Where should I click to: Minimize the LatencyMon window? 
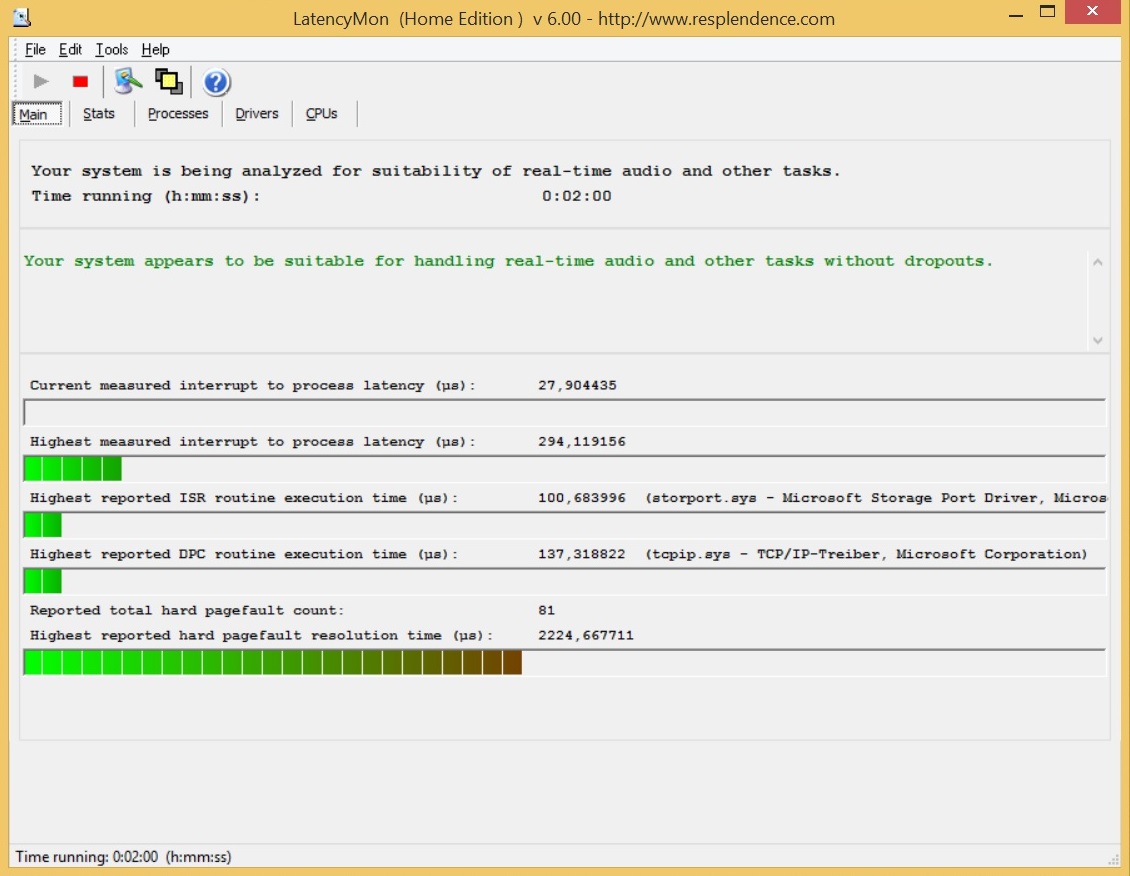point(1016,14)
